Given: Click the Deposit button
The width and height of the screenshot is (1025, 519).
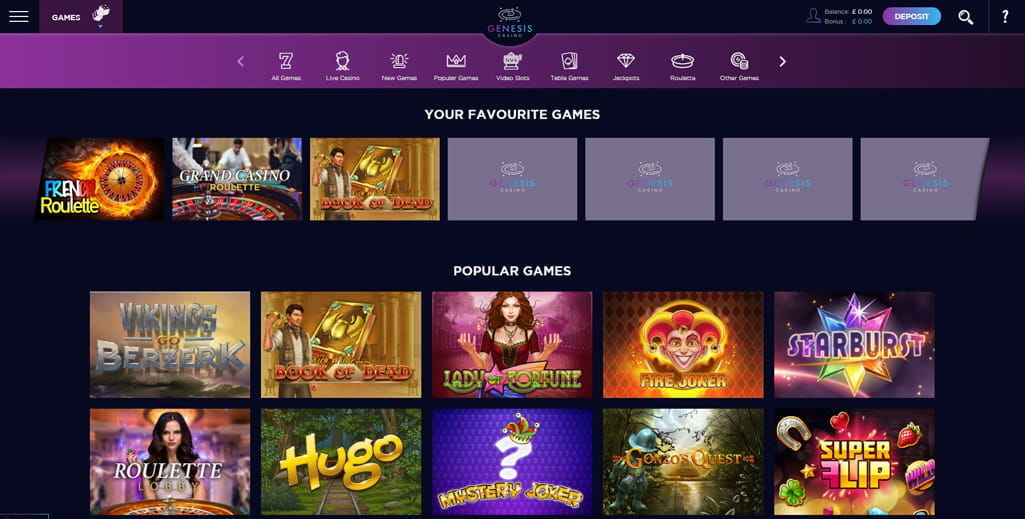Looking at the screenshot, I should point(911,16).
